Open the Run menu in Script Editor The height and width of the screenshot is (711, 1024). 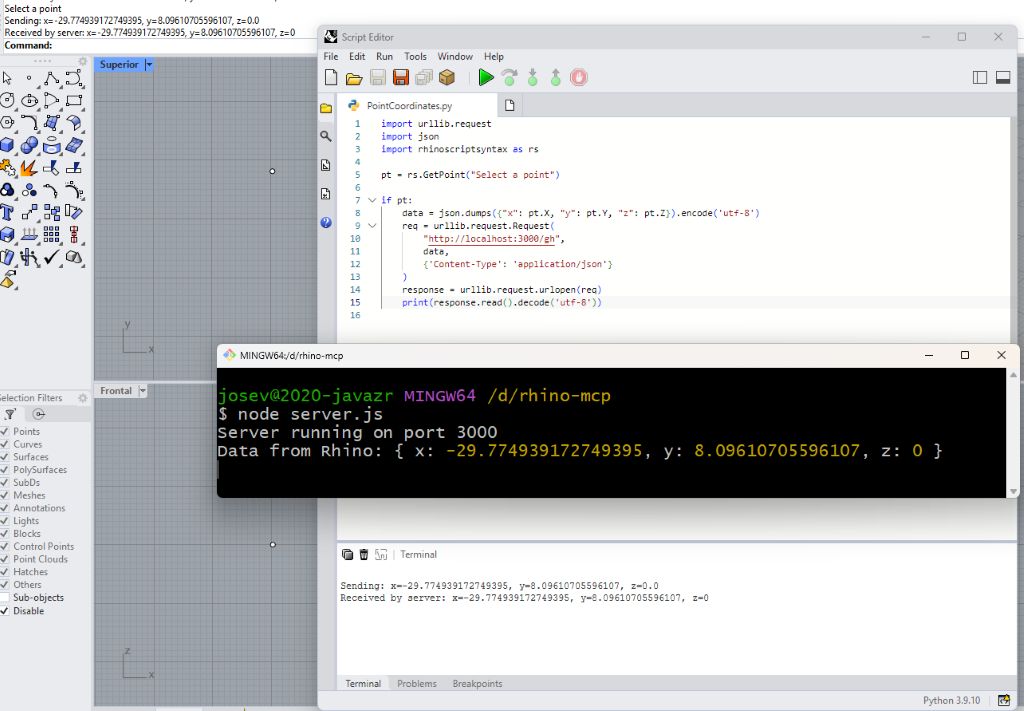pos(385,57)
